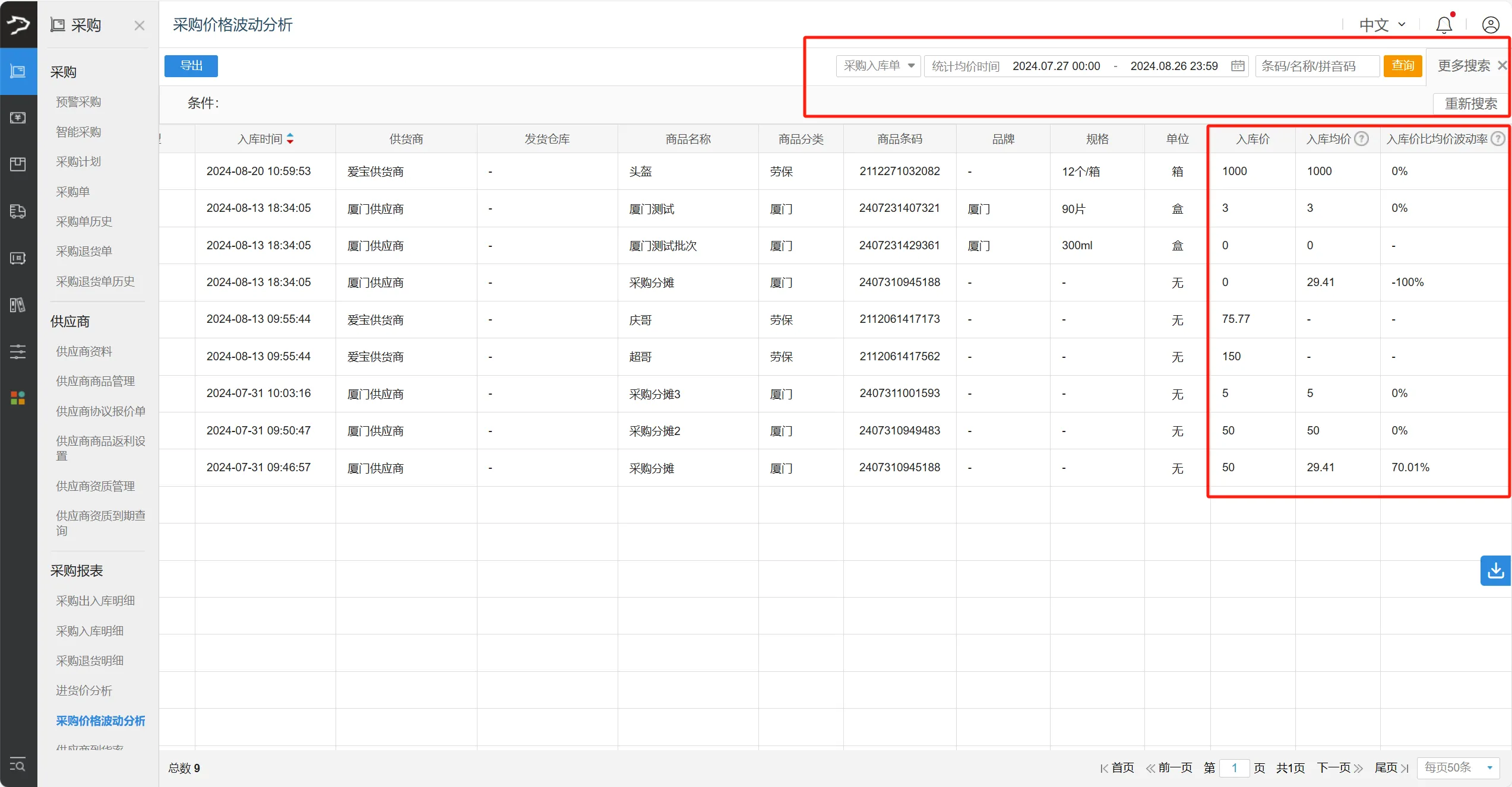Switch to 采购入库明细 in sidebar menu
This screenshot has width=1512, height=787.
click(89, 630)
